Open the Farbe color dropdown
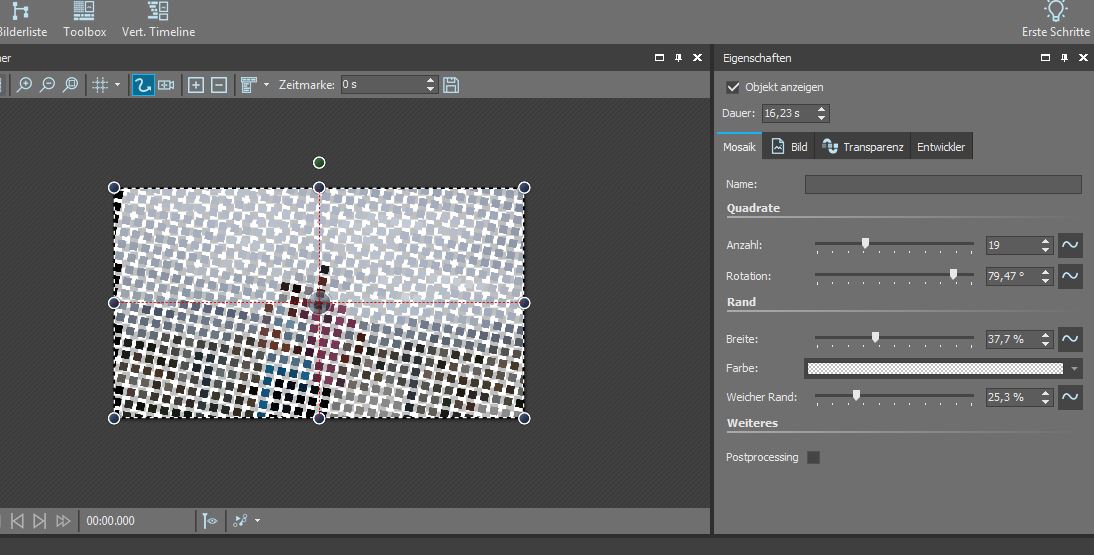The height and width of the screenshot is (555, 1094). pyautogui.click(x=1074, y=368)
